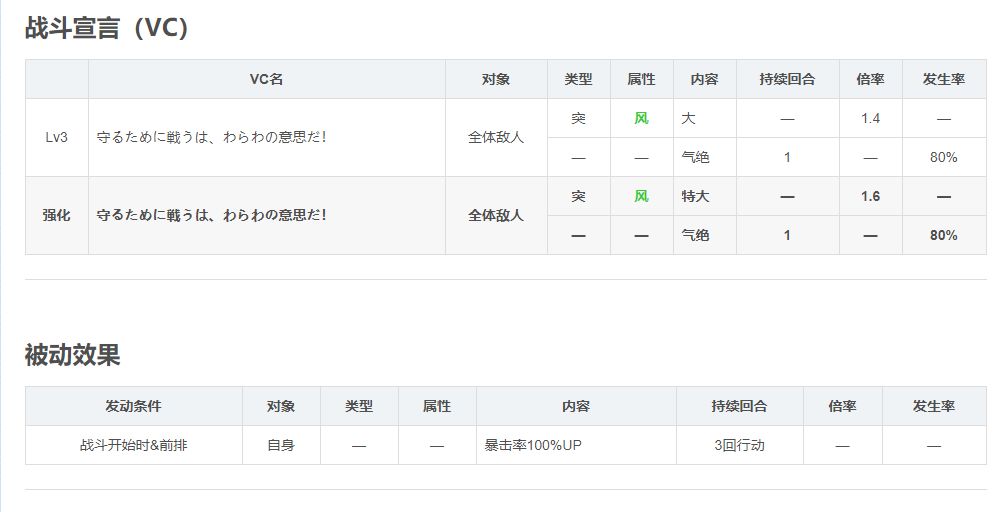Click the 全体敌人 cell in the Lv3 row

pos(496,137)
